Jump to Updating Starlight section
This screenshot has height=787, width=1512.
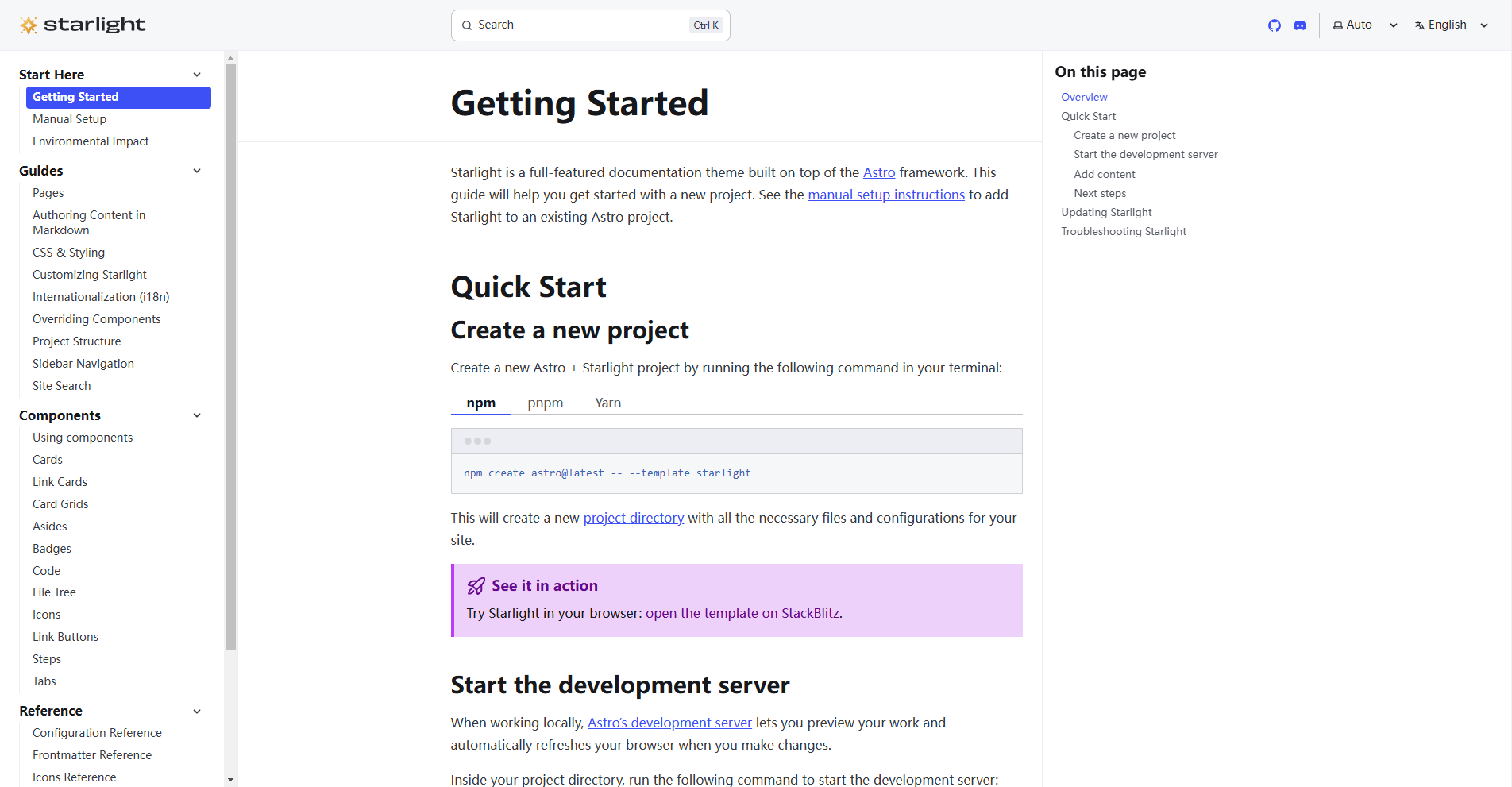pos(1106,212)
